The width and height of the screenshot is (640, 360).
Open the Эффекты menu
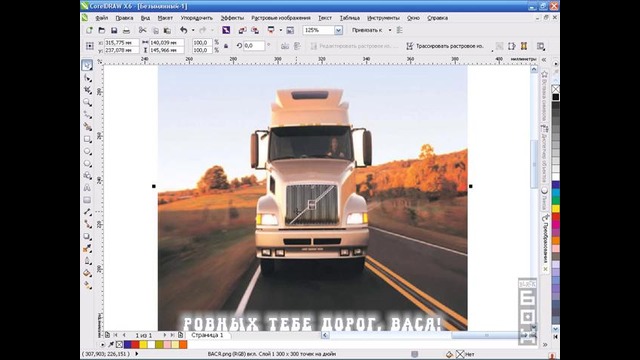(232, 18)
